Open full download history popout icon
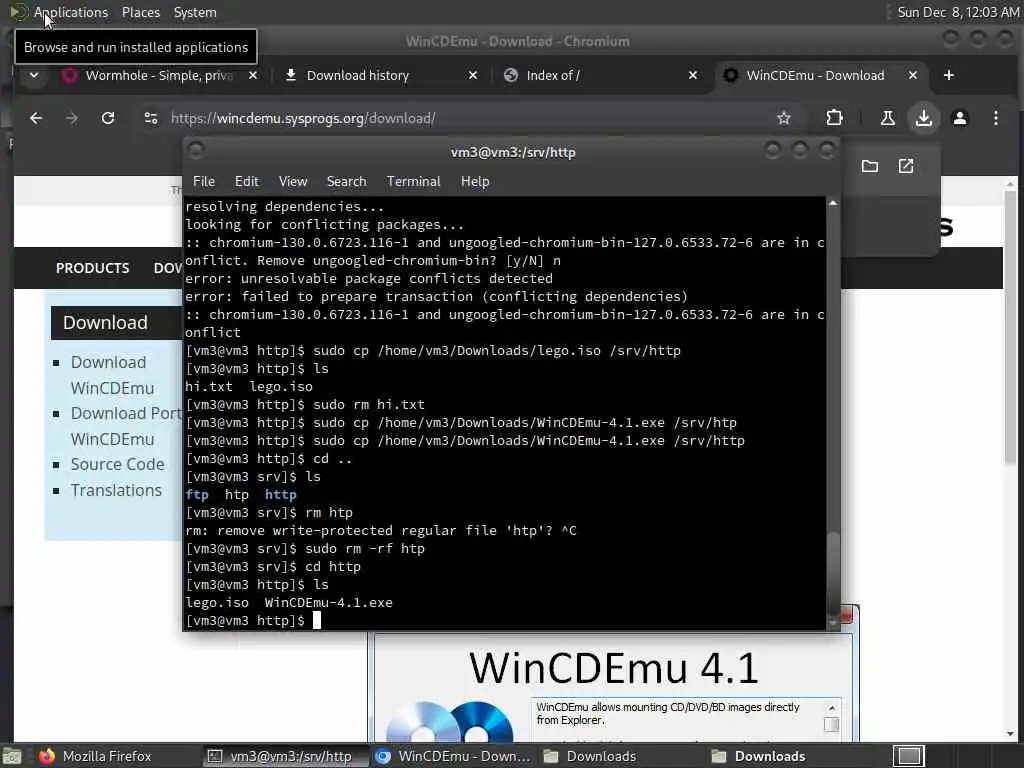 (x=906, y=166)
